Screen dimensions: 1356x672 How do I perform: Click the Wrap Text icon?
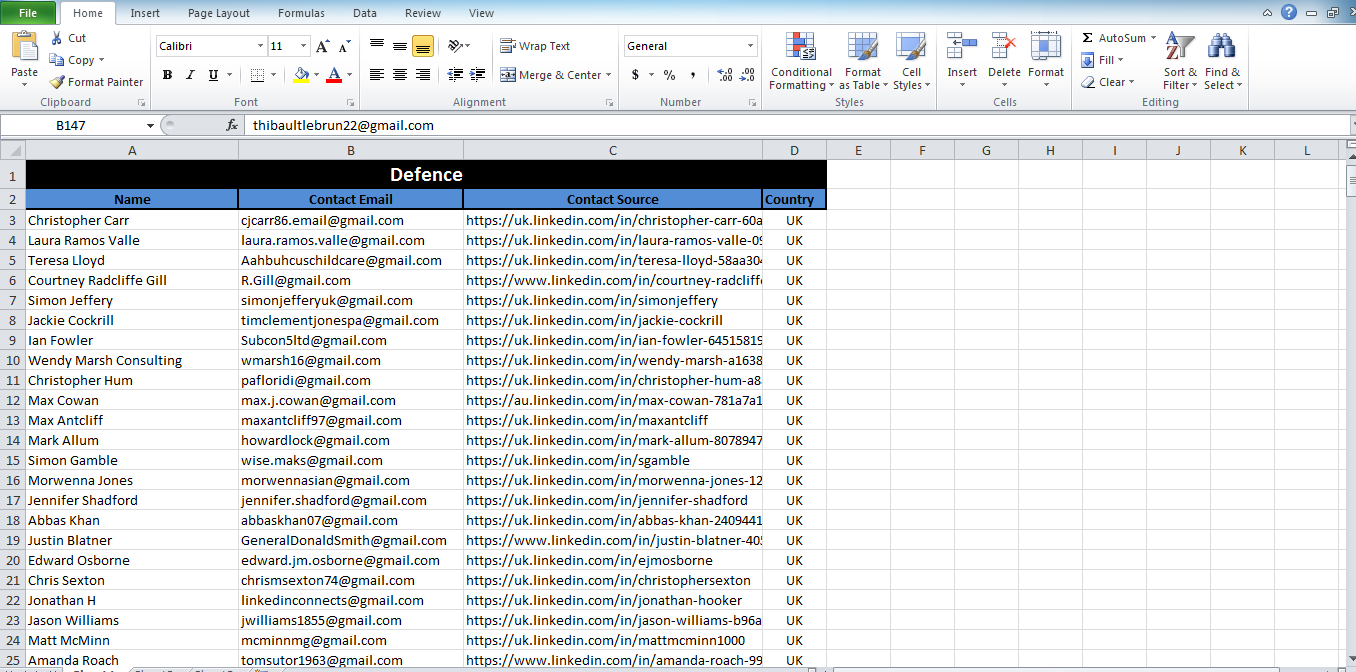coord(508,45)
